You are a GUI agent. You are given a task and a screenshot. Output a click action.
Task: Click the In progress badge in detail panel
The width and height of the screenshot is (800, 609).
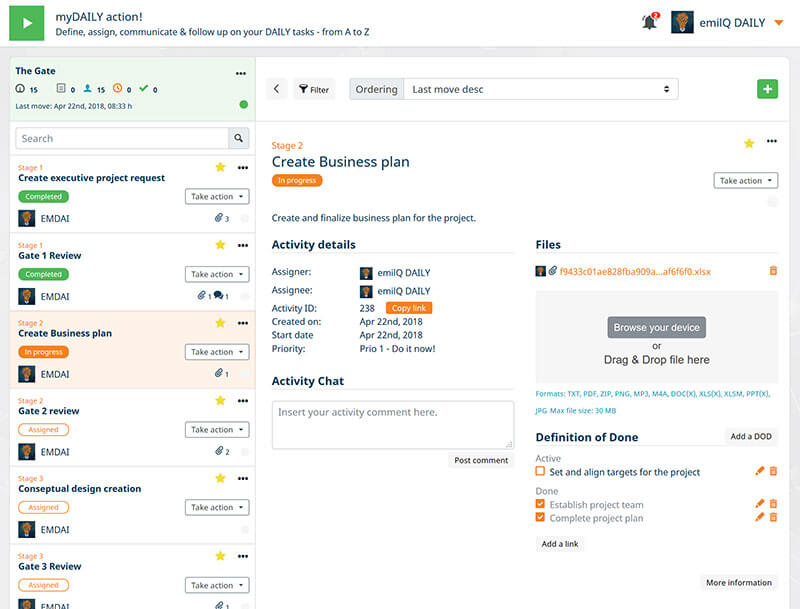(297, 181)
